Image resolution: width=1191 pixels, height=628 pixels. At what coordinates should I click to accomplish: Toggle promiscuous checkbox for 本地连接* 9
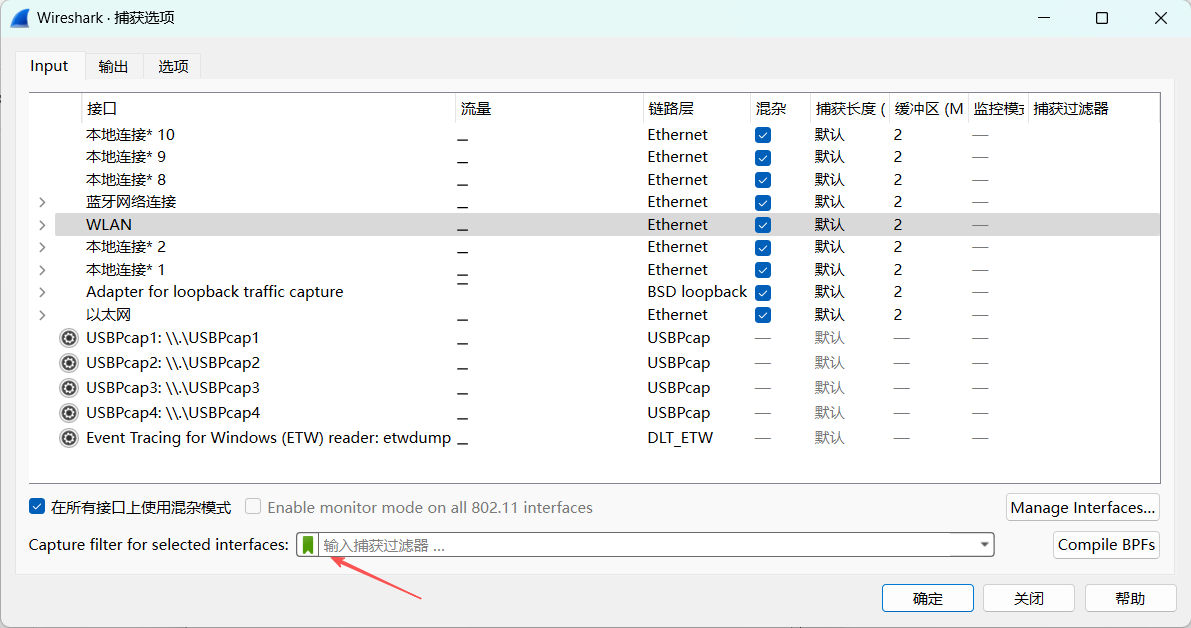pyautogui.click(x=763, y=157)
